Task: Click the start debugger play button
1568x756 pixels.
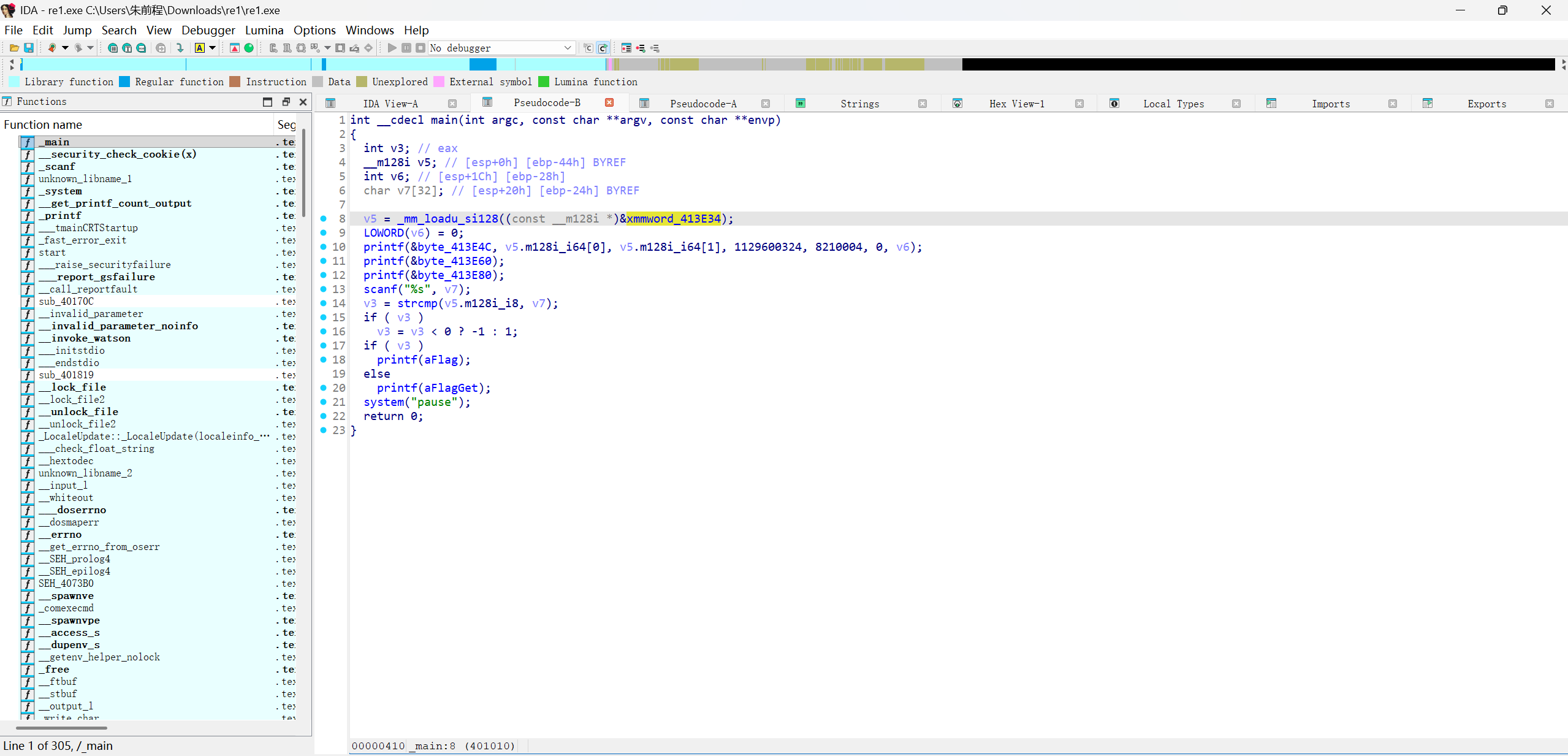Action: click(392, 48)
